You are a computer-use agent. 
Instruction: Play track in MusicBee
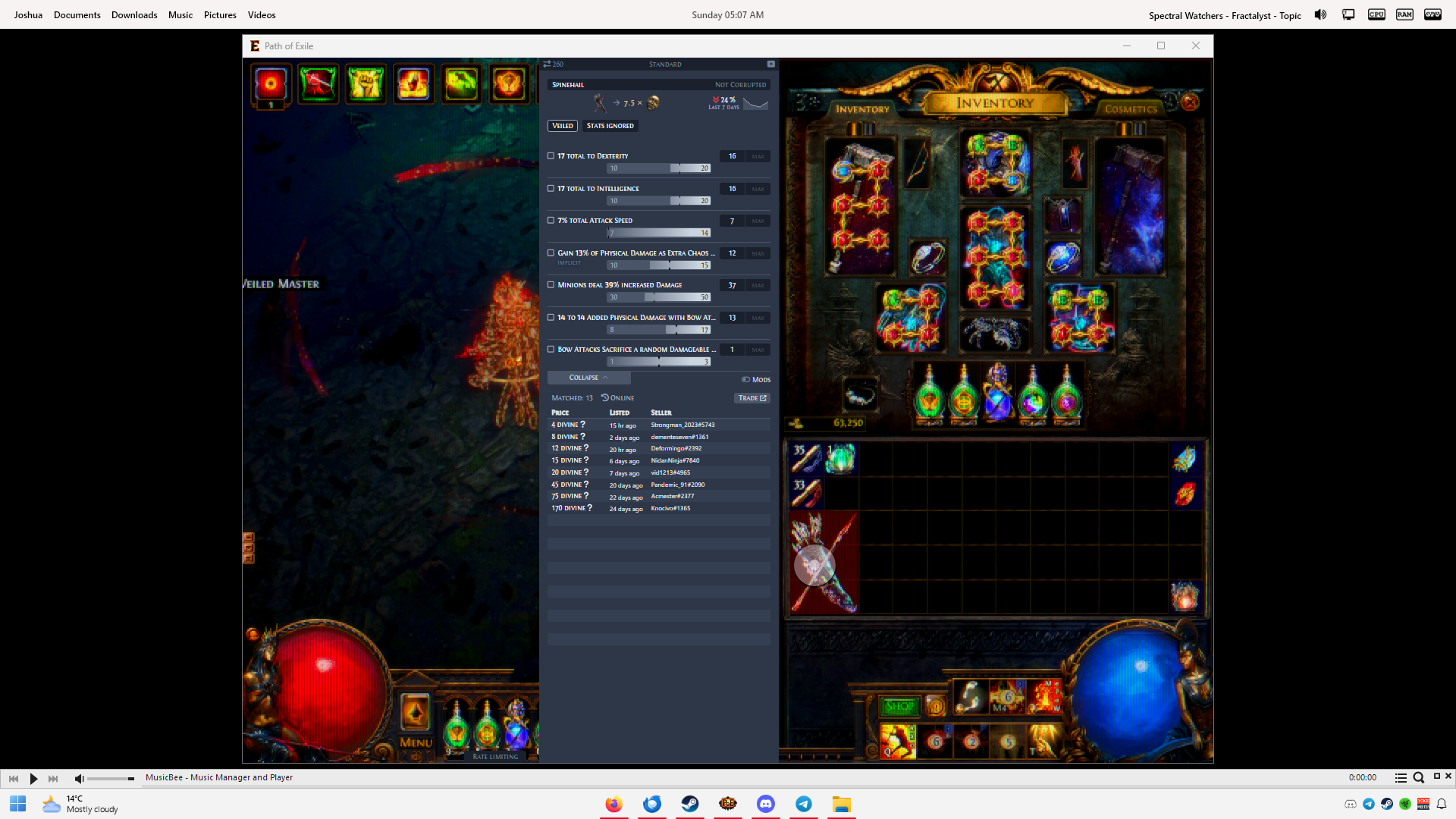point(33,778)
